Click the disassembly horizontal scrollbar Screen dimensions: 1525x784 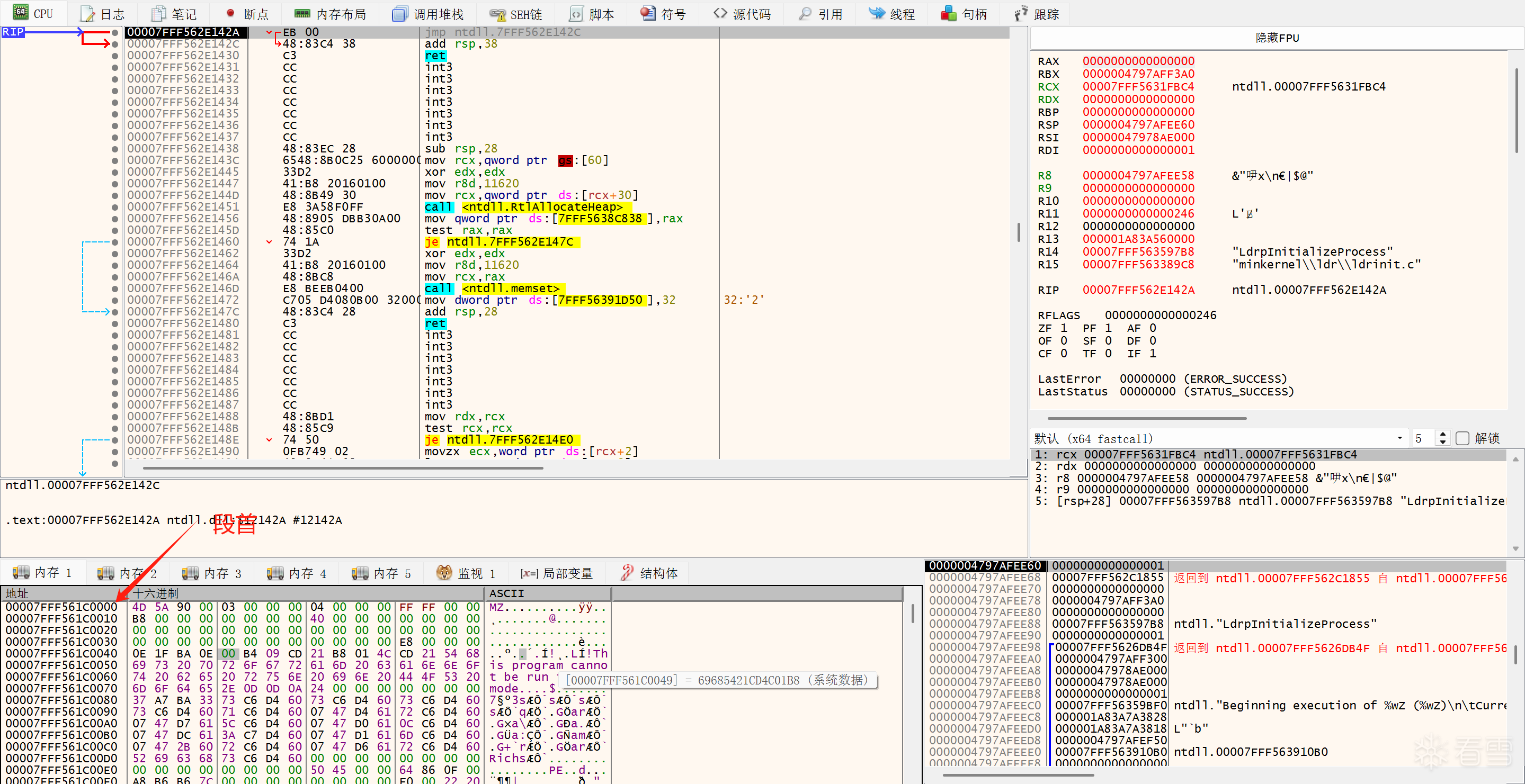tap(343, 468)
